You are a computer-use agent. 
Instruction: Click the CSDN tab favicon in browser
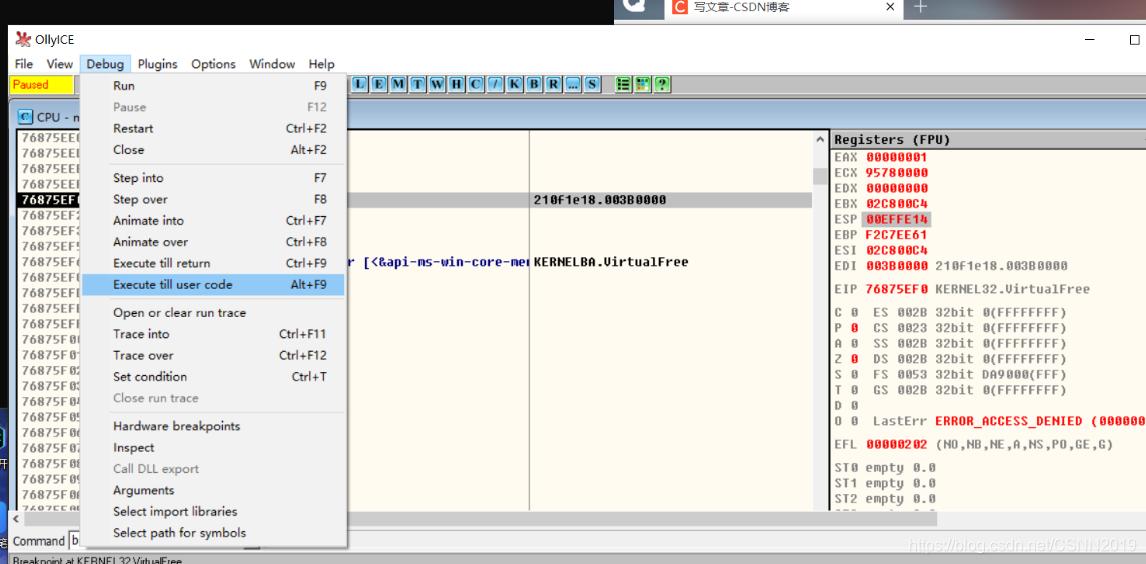point(680,7)
